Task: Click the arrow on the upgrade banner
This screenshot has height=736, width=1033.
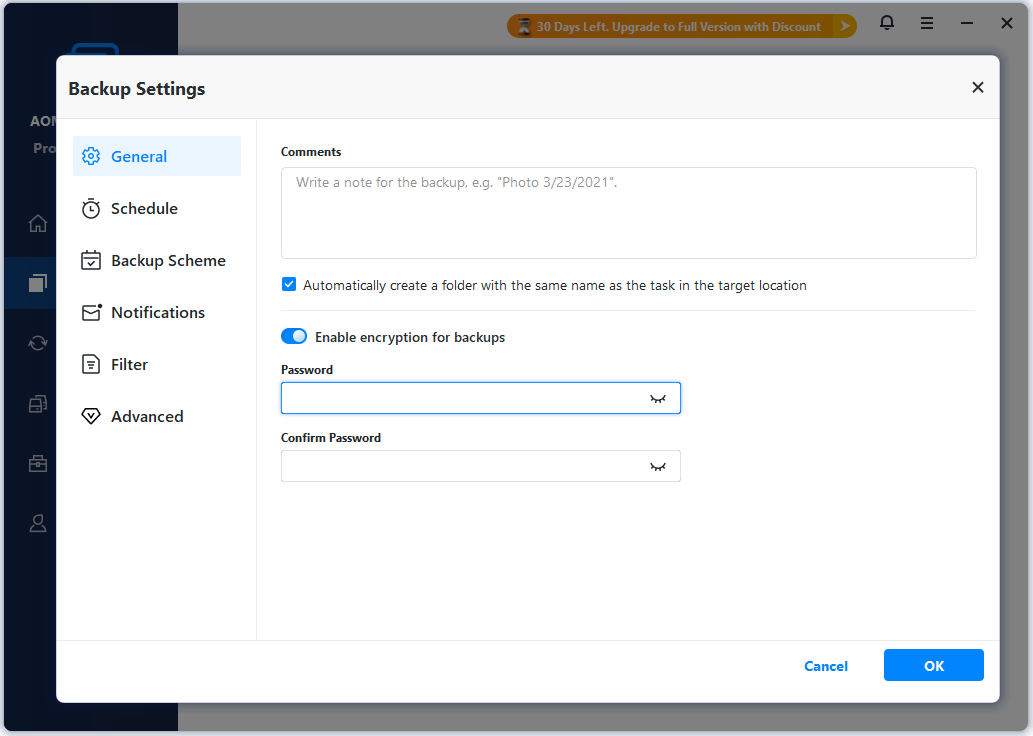Action: tap(845, 26)
